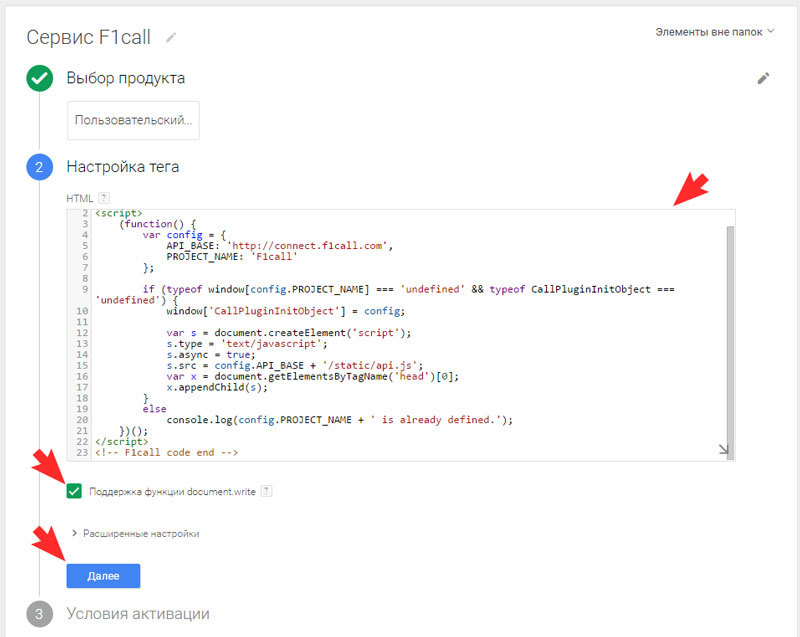Screen dimensions: 800x637
Task: Edit the tag name with the pencil icon
Action: [x=171, y=37]
